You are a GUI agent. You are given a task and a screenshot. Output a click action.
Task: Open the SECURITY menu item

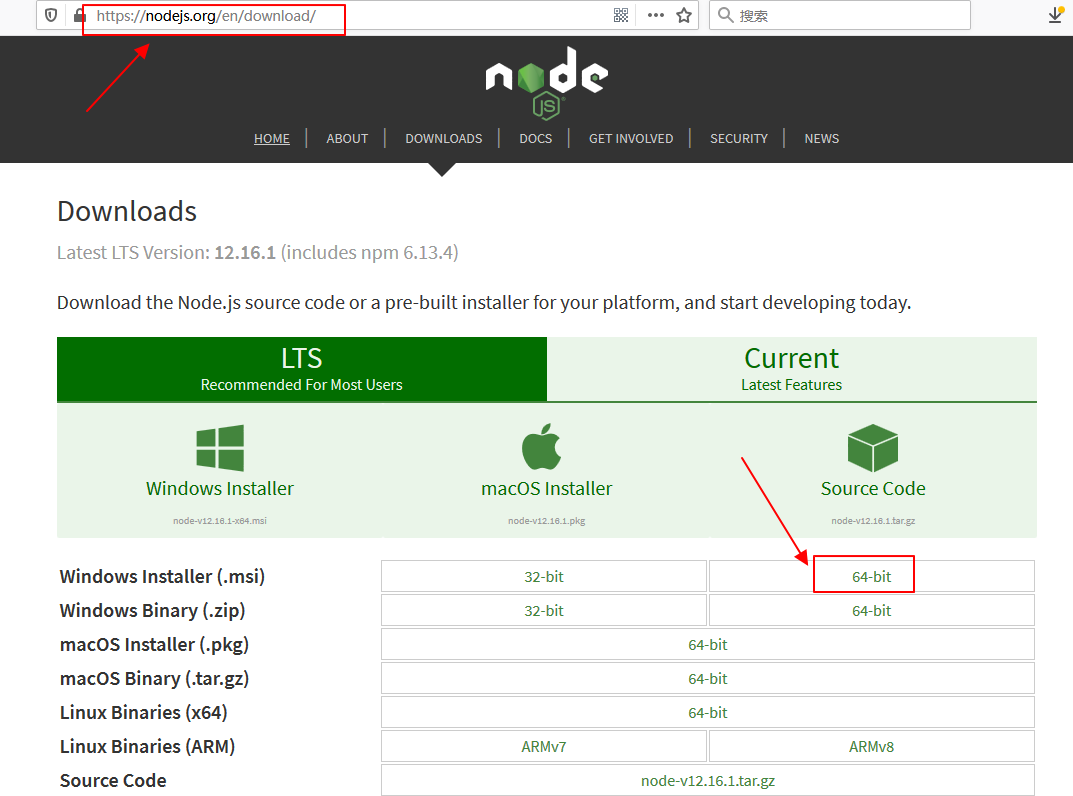(739, 138)
